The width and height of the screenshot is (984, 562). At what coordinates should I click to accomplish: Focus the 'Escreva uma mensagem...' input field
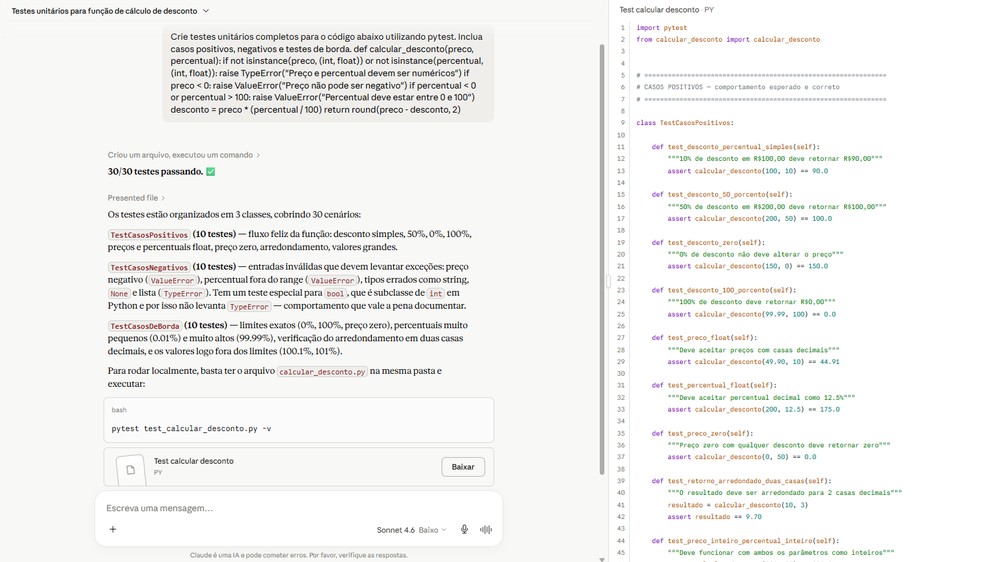tap(299, 508)
